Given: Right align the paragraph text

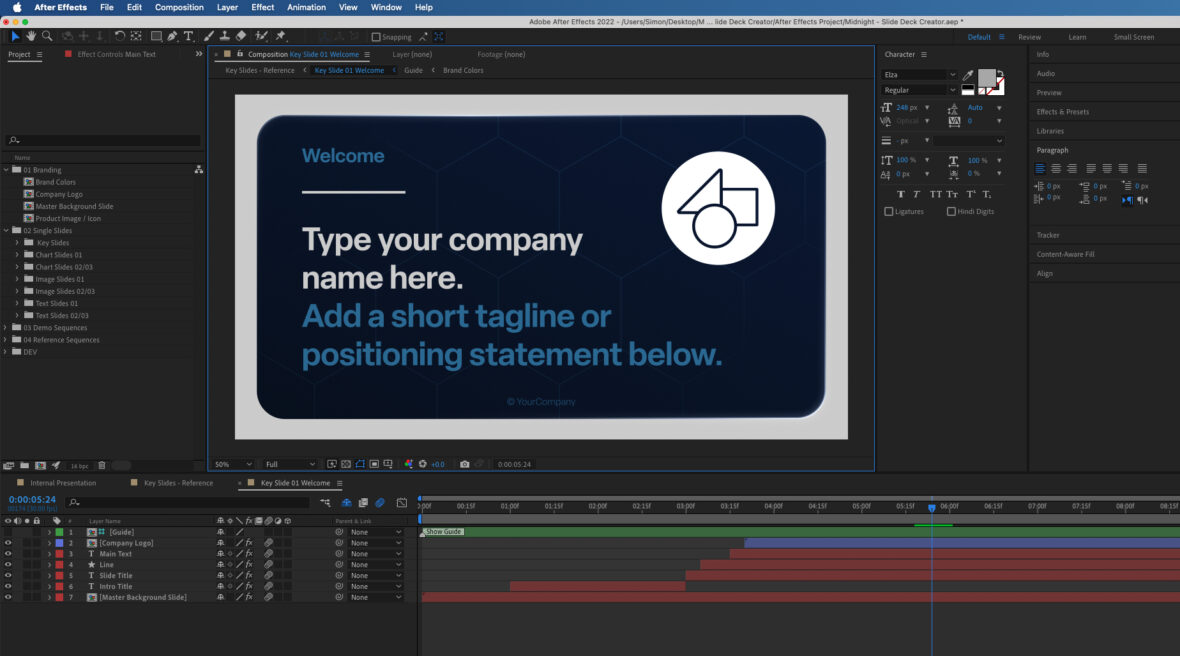Looking at the screenshot, I should tap(1072, 169).
